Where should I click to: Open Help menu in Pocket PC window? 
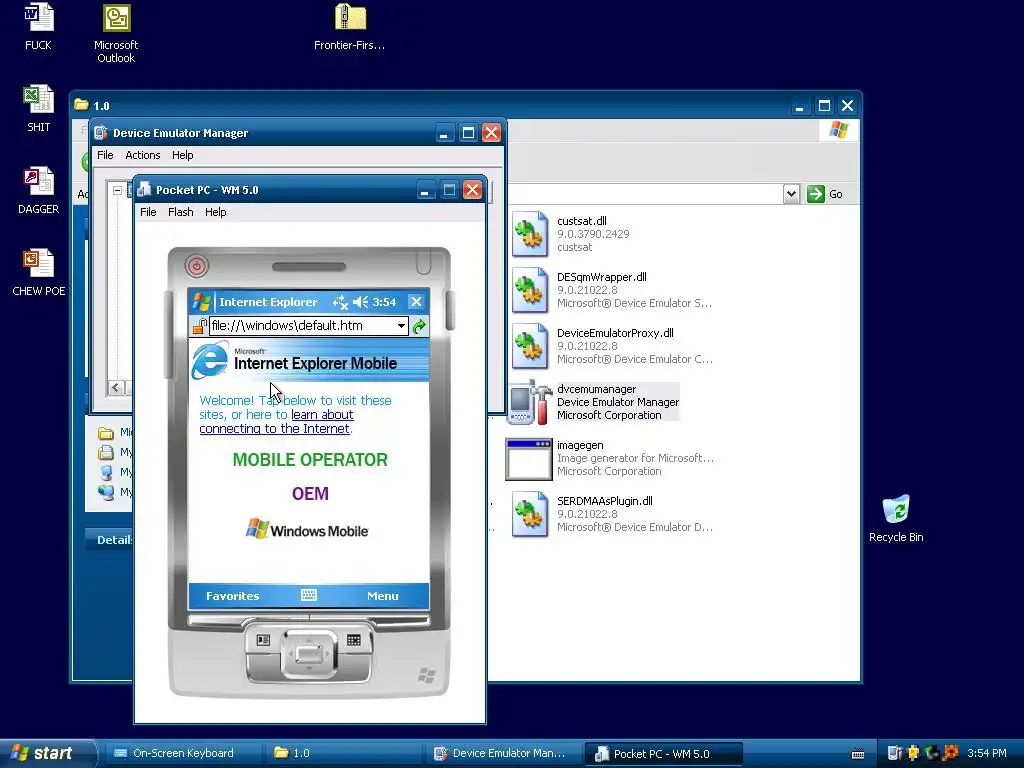tap(216, 212)
